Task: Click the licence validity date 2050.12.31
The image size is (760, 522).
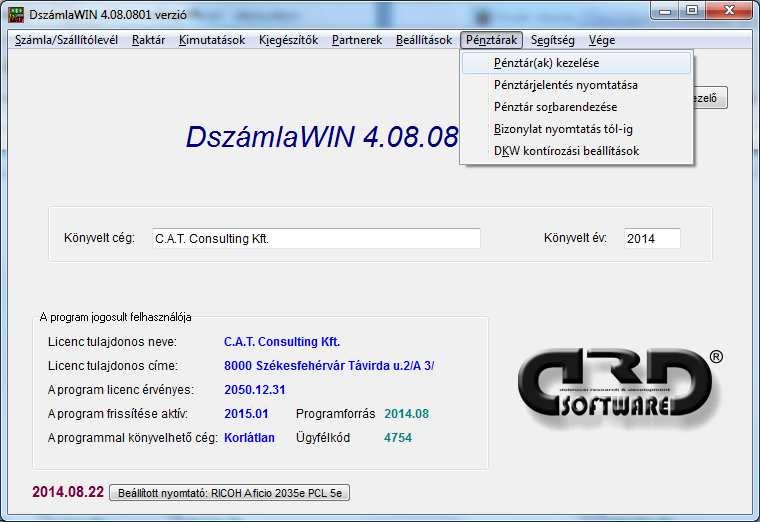Action: click(254, 390)
